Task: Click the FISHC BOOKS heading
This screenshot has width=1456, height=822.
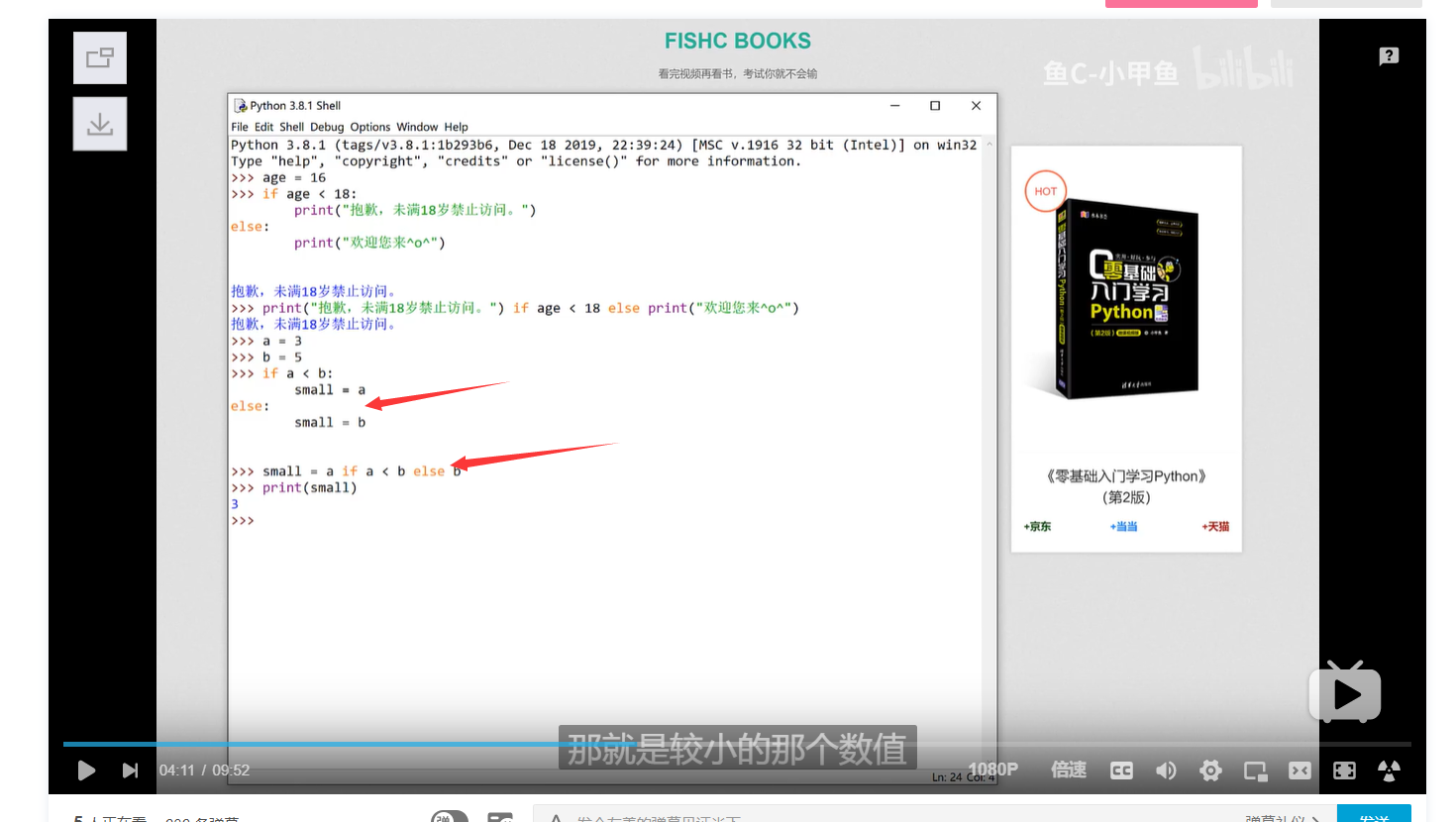Action: 738,41
